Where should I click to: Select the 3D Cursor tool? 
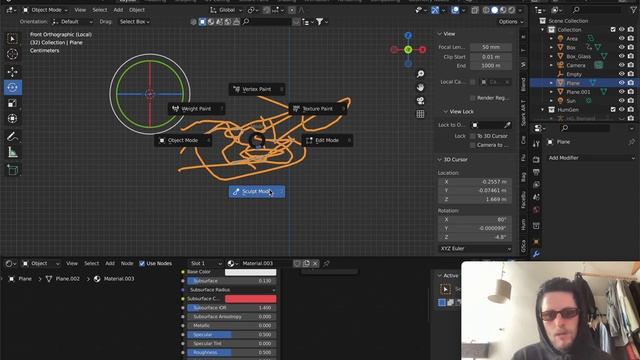[13, 54]
